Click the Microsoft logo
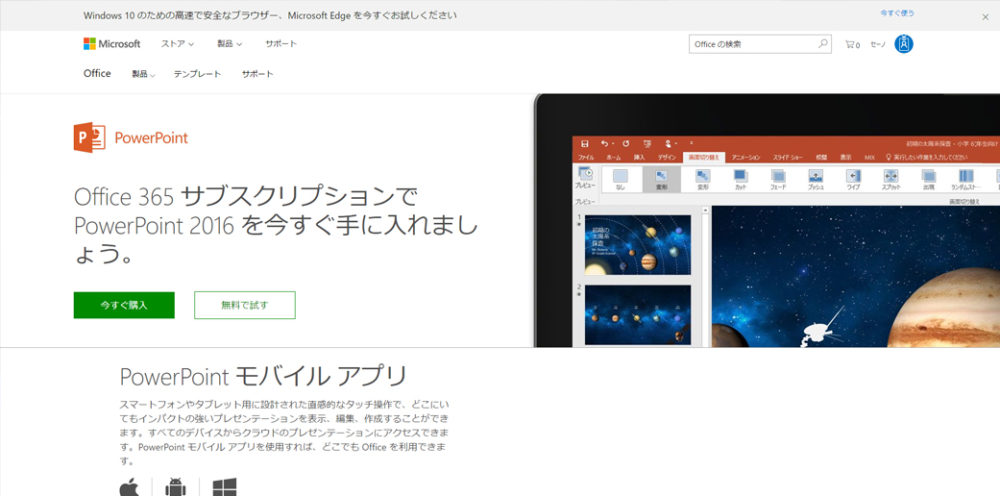The width and height of the screenshot is (1000, 496). click(x=112, y=44)
